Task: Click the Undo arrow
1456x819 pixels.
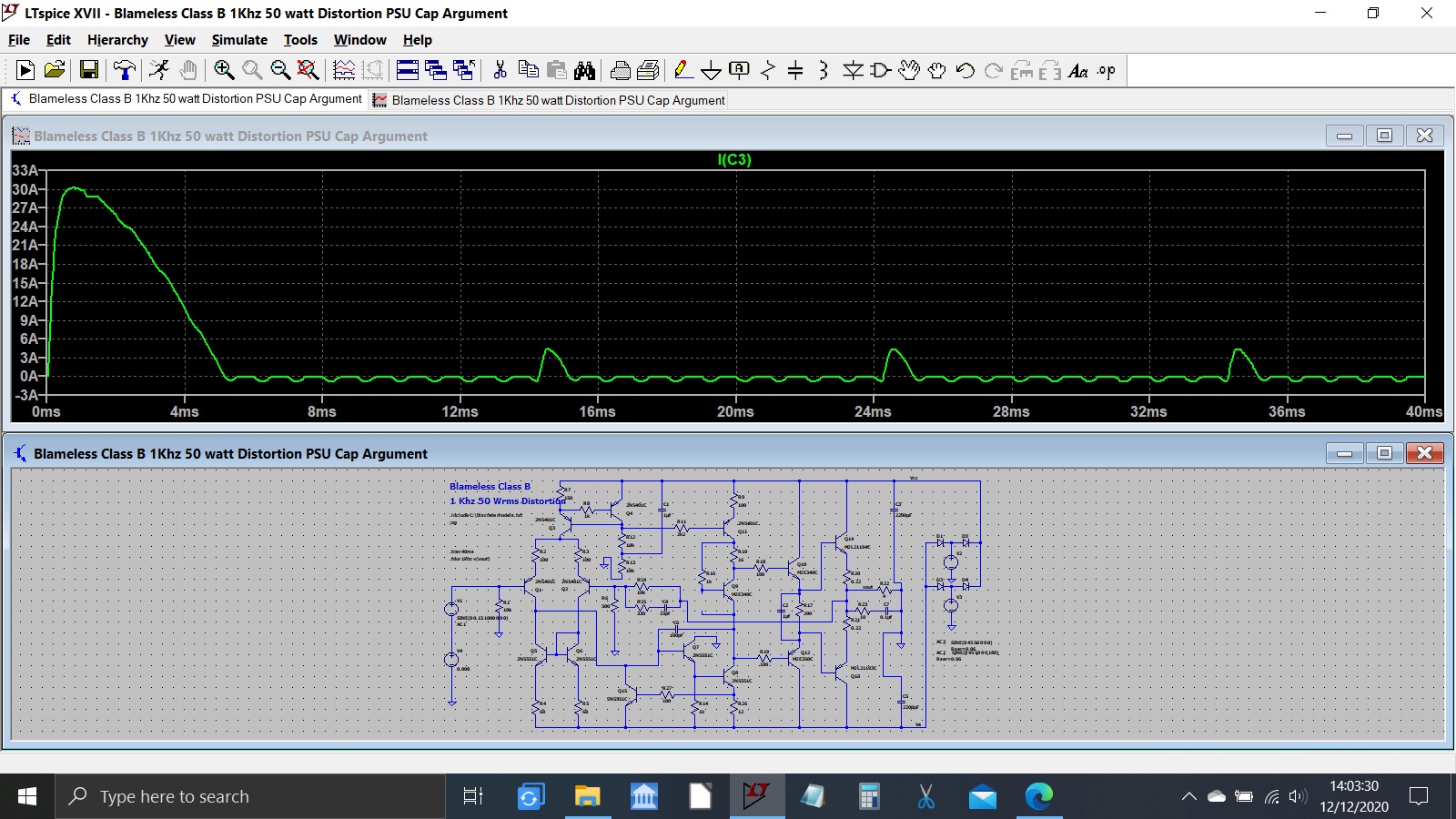Action: tap(966, 70)
